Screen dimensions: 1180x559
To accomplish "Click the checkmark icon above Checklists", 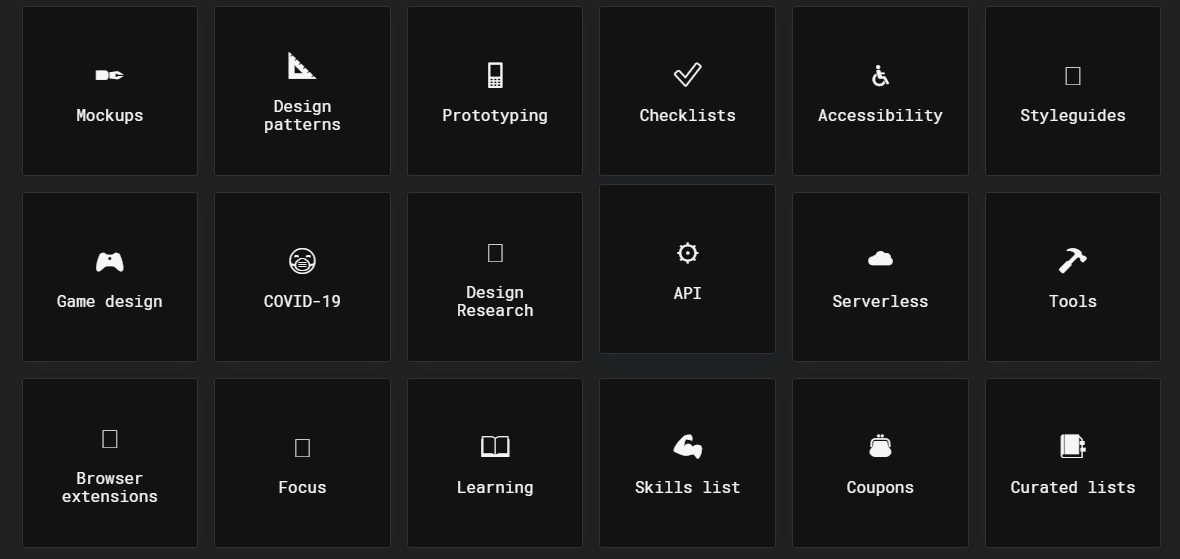I will click(x=687, y=75).
